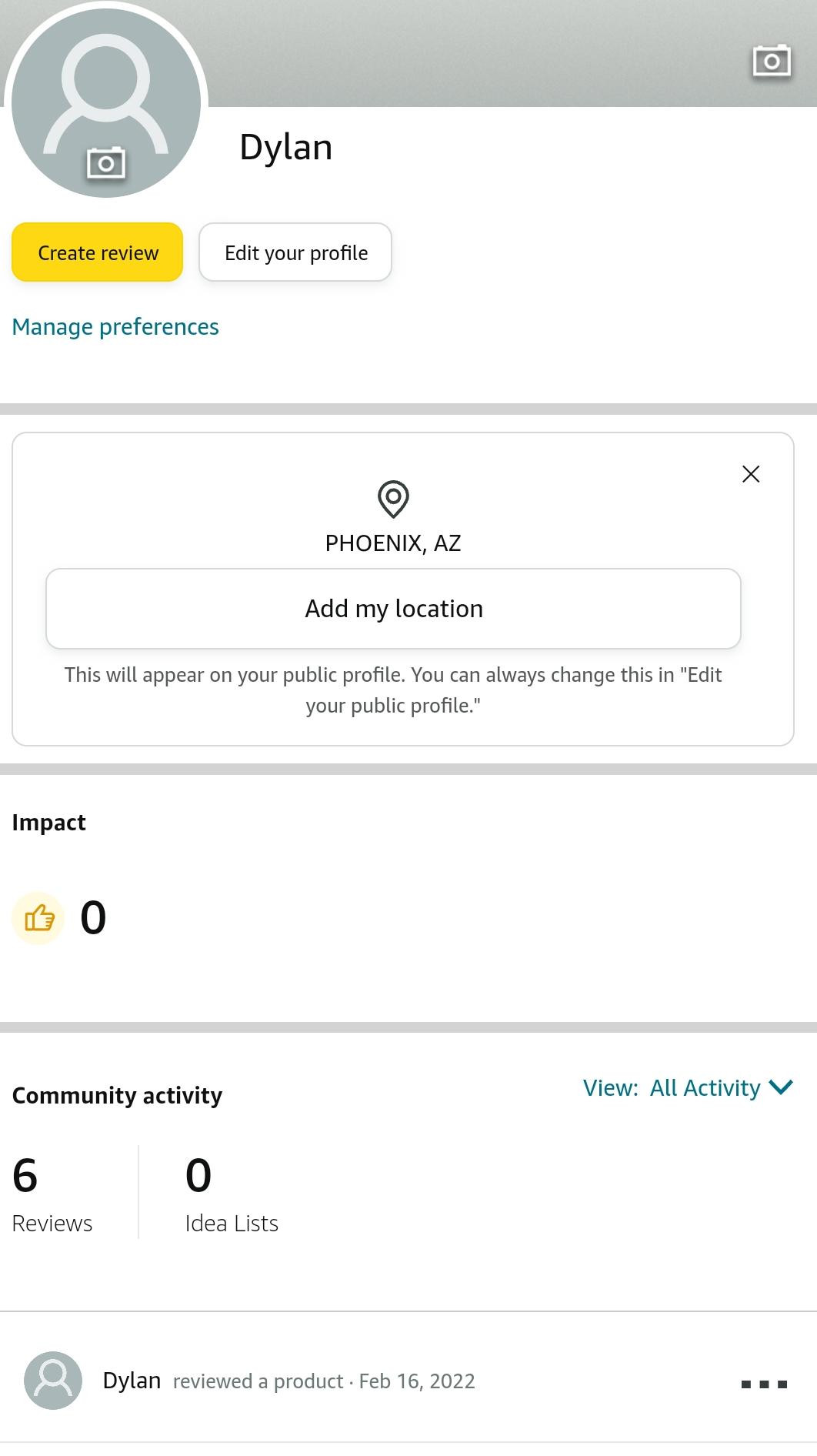This screenshot has height=1456, width=817.
Task: Follow the Manage preferences link
Action: (x=115, y=327)
